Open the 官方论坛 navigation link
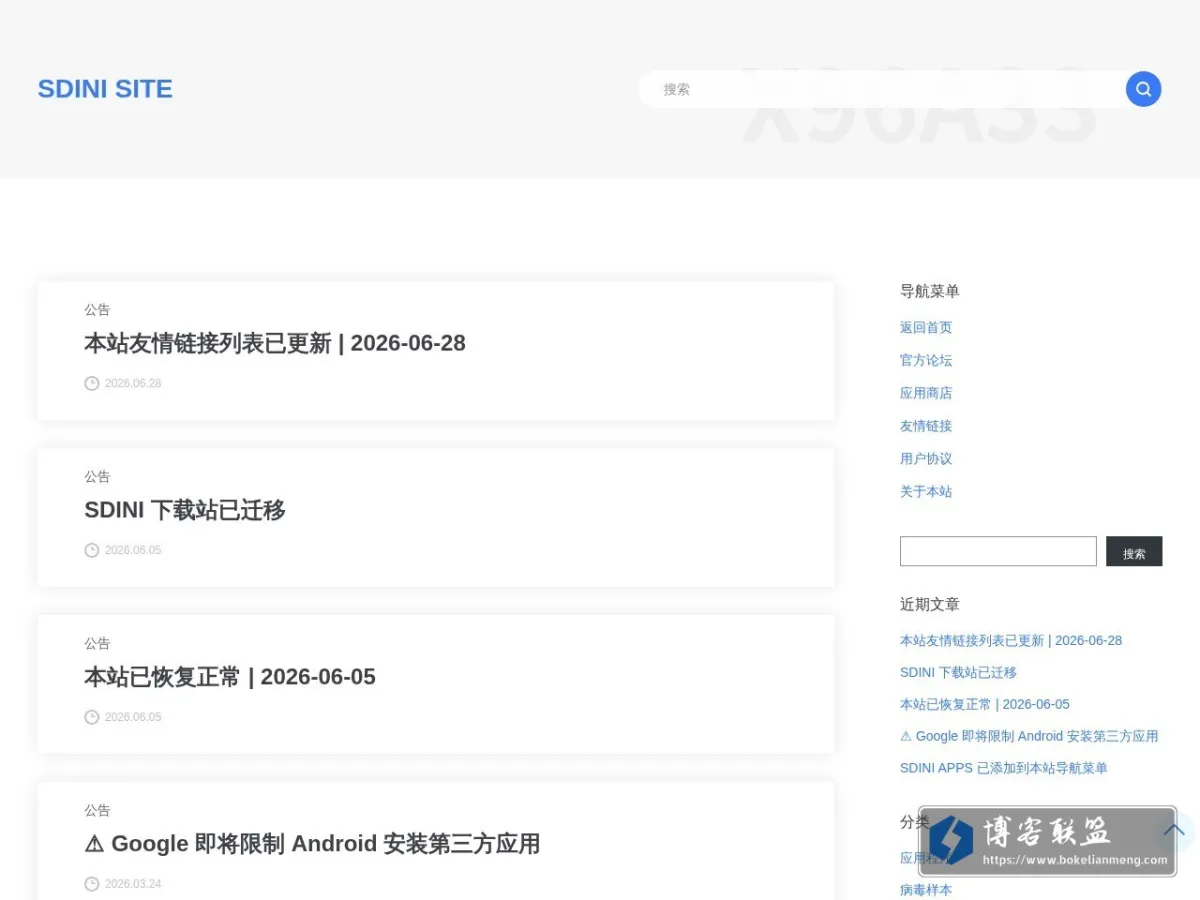The image size is (1200, 900). click(x=926, y=360)
